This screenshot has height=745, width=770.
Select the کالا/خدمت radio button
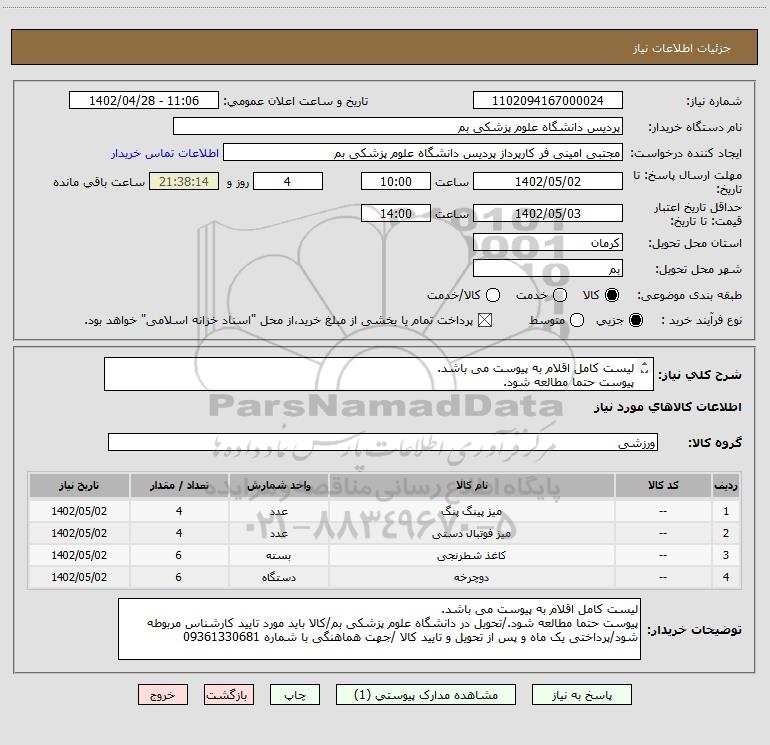tap(493, 295)
